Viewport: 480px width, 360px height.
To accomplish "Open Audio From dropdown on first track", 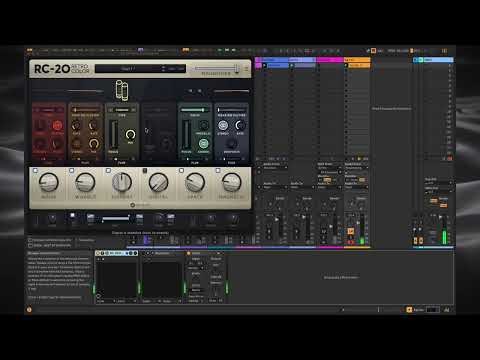I will coord(275,168).
